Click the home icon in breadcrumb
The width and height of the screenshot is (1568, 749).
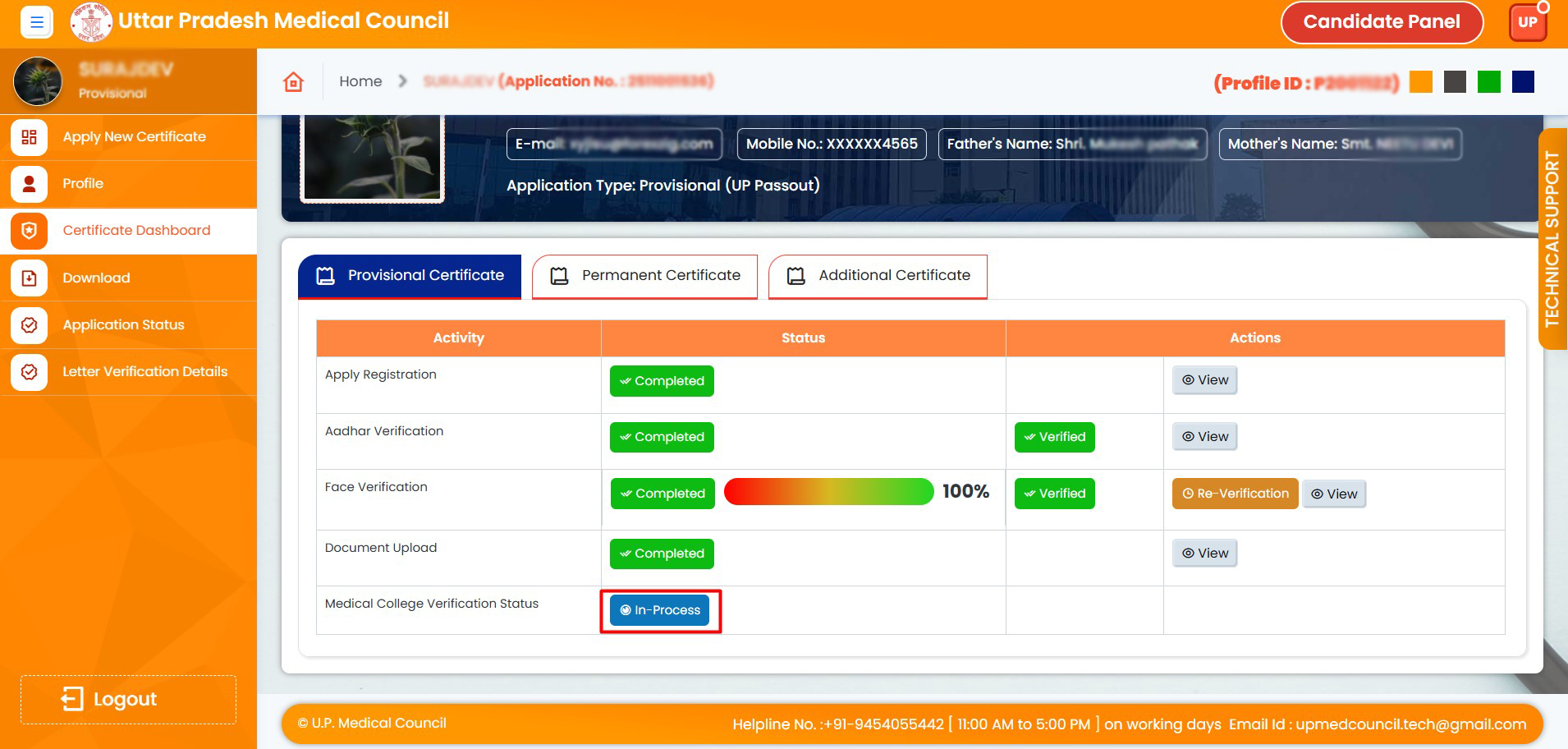coord(293,81)
